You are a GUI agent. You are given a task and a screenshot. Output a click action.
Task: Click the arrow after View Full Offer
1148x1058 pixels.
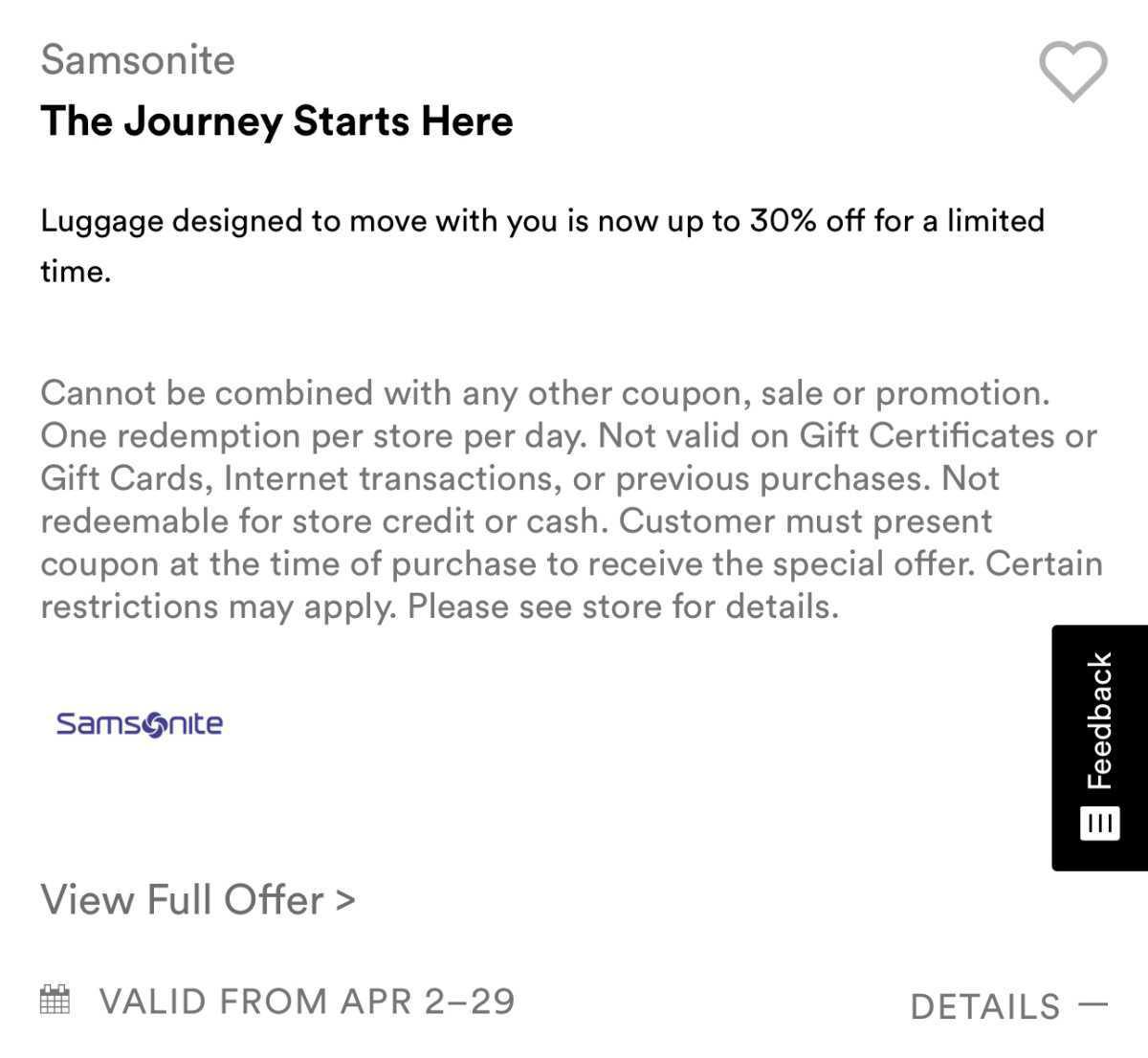(x=344, y=899)
